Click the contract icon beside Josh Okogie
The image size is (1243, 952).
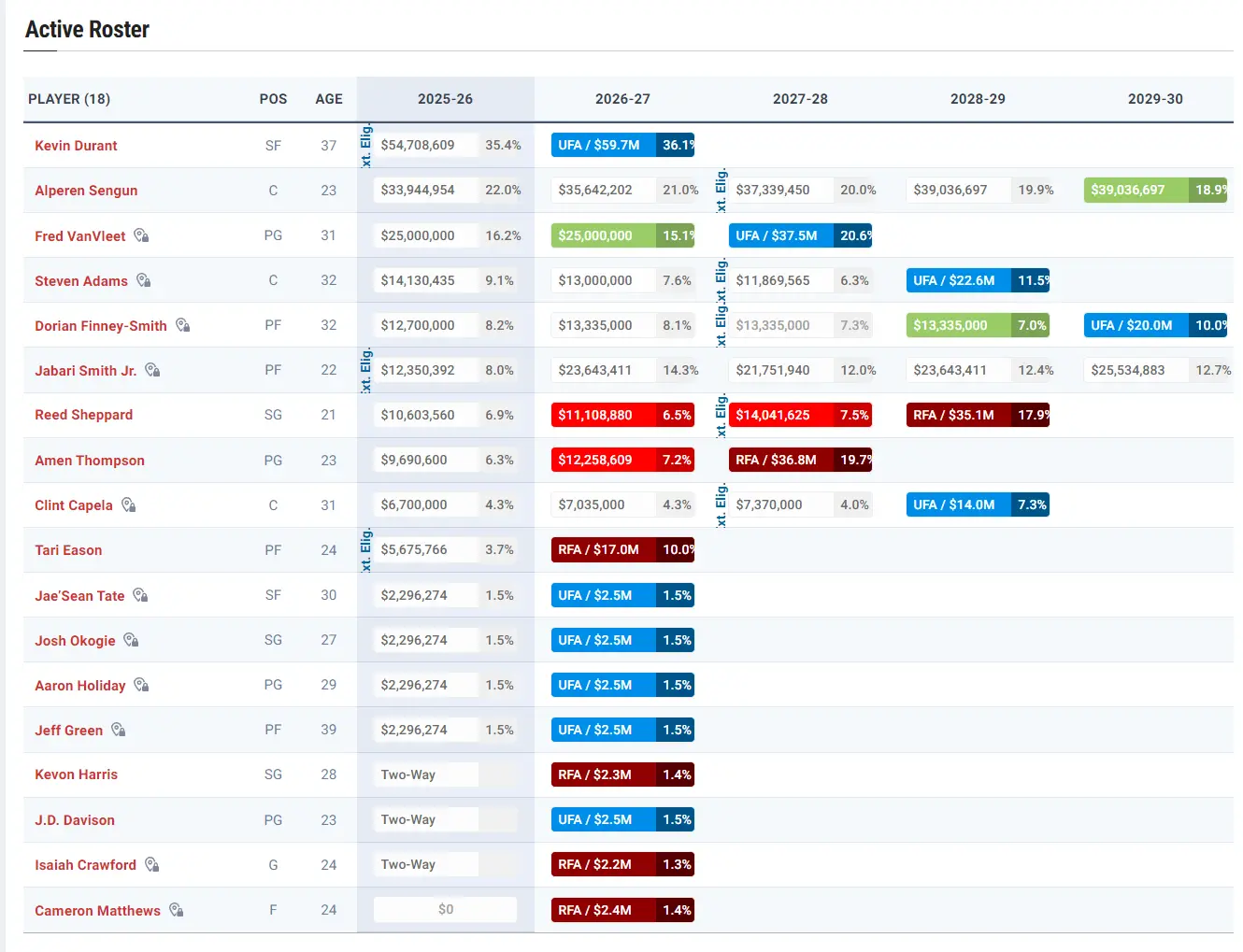(x=132, y=640)
